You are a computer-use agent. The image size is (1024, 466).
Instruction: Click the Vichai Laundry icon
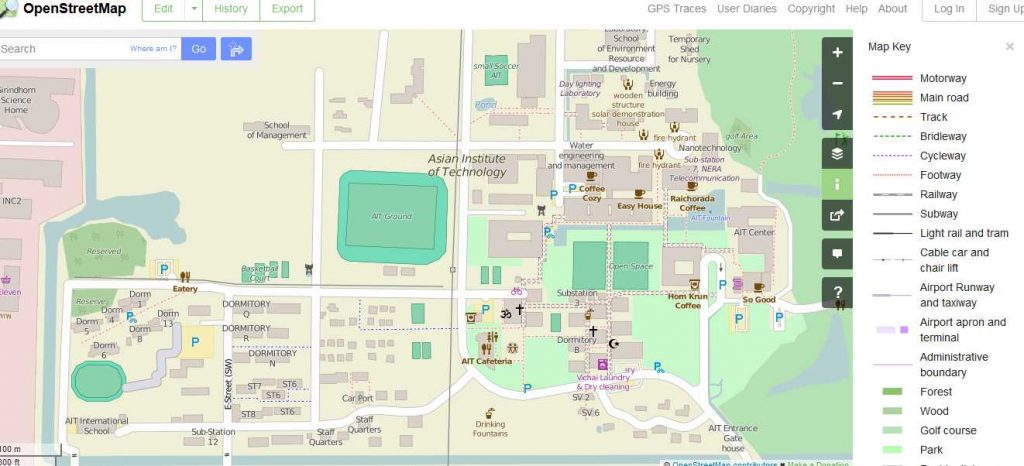602,364
